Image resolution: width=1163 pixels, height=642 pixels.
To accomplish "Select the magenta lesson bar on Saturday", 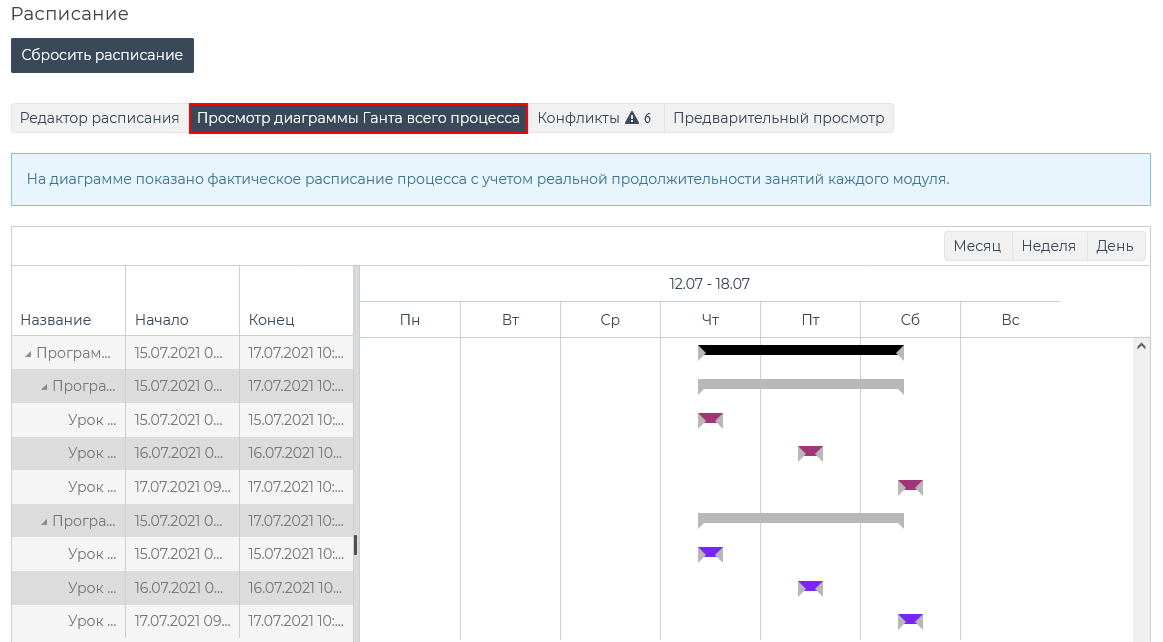I will (x=910, y=486).
